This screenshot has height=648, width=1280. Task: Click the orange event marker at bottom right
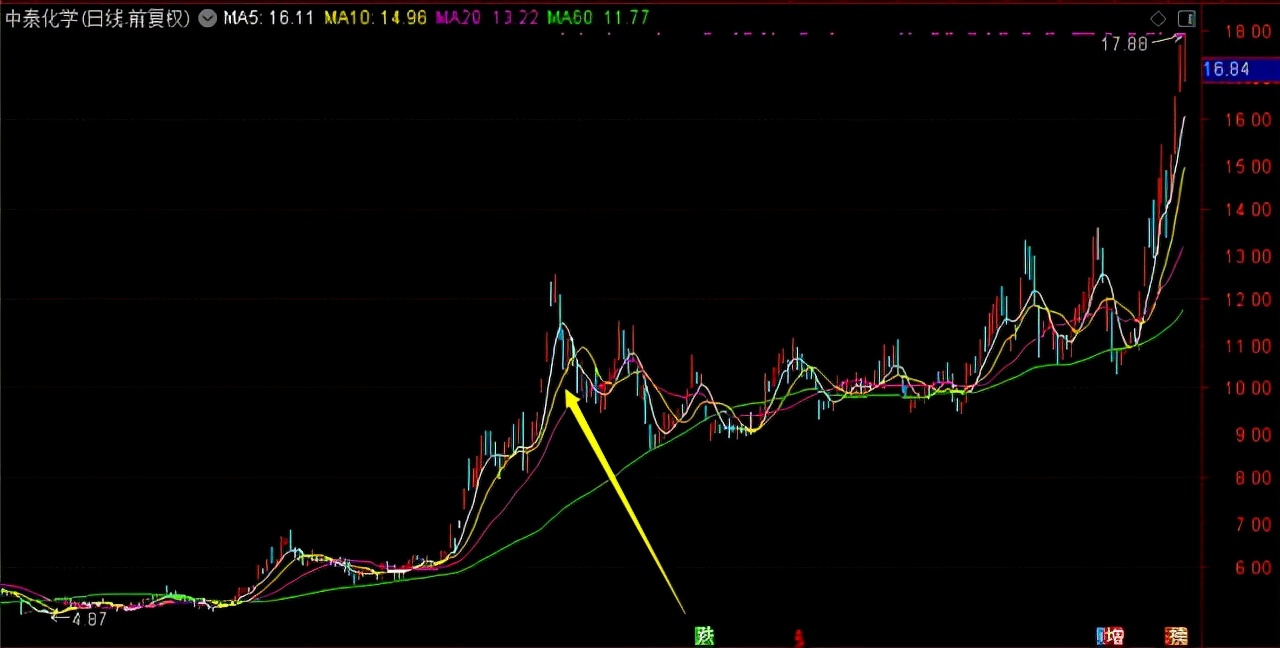point(1176,636)
